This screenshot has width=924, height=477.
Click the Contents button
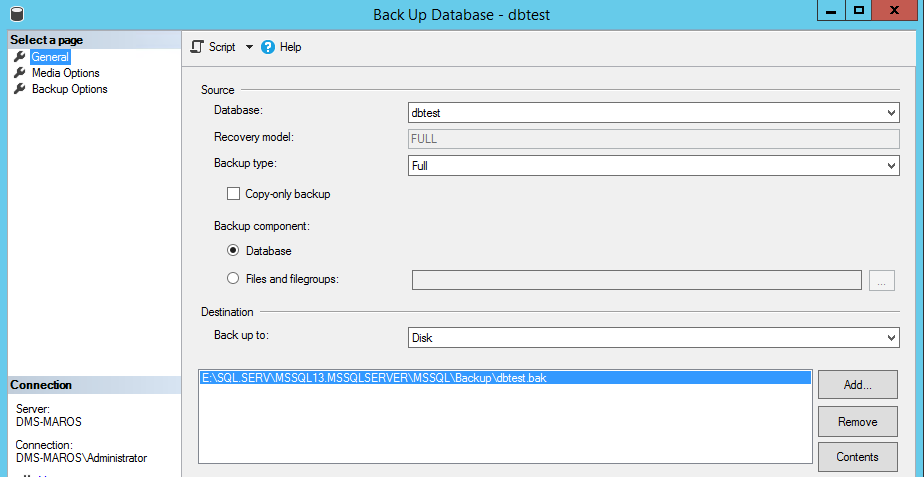pos(857,457)
